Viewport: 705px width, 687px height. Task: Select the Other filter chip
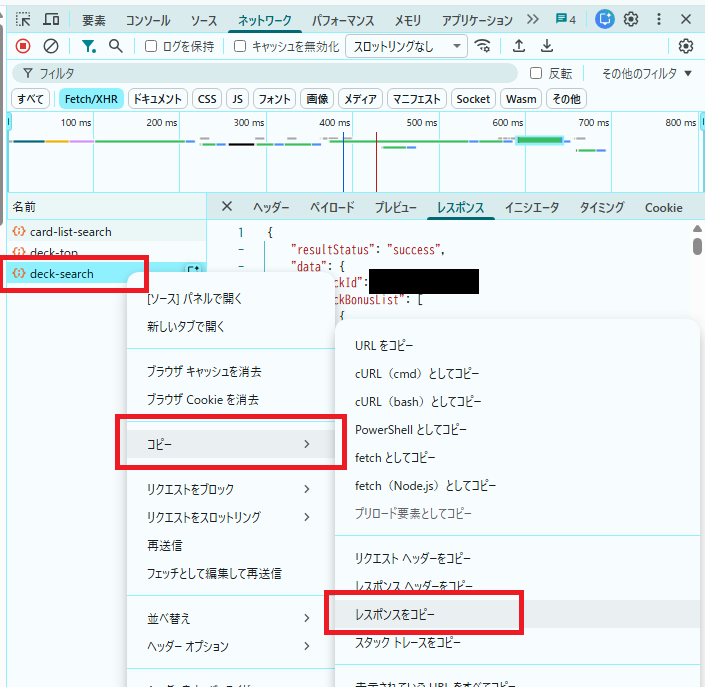(x=567, y=99)
